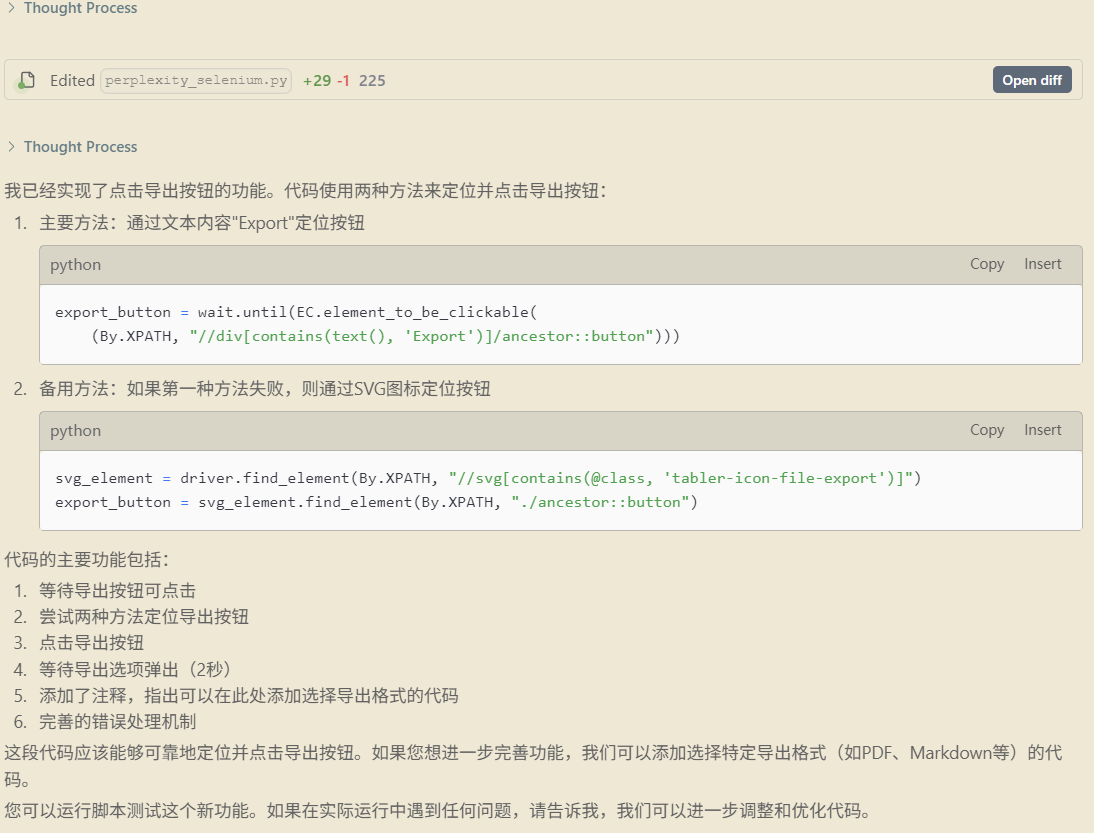This screenshot has height=833, width=1094.
Task: Click the 225 line count number
Action: coord(372,80)
